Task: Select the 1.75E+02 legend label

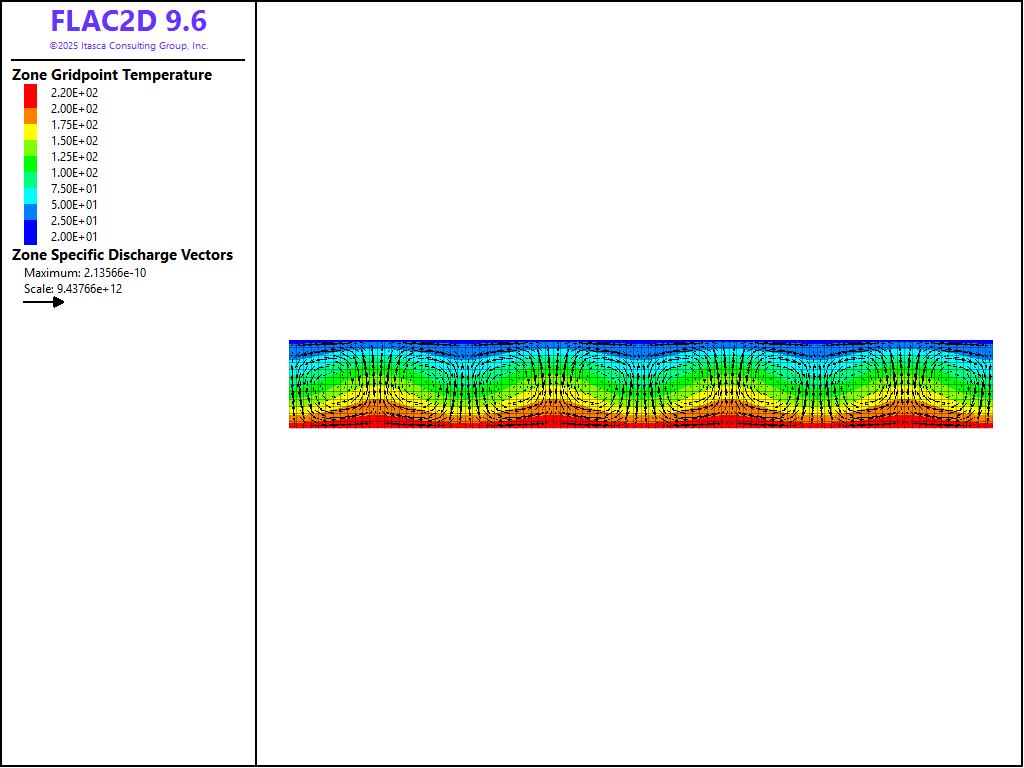Action: pos(74,125)
